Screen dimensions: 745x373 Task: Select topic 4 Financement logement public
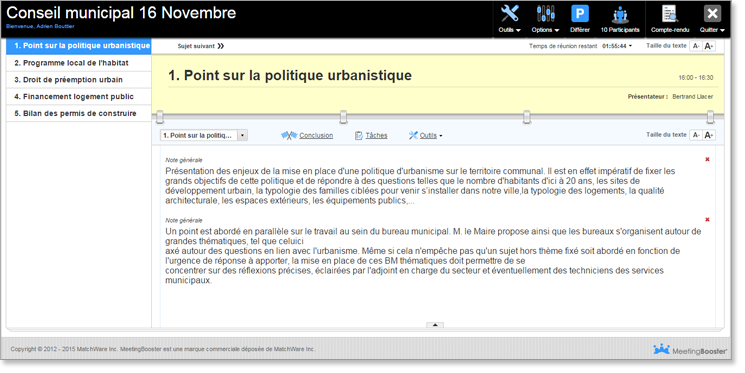pyautogui.click(x=79, y=96)
